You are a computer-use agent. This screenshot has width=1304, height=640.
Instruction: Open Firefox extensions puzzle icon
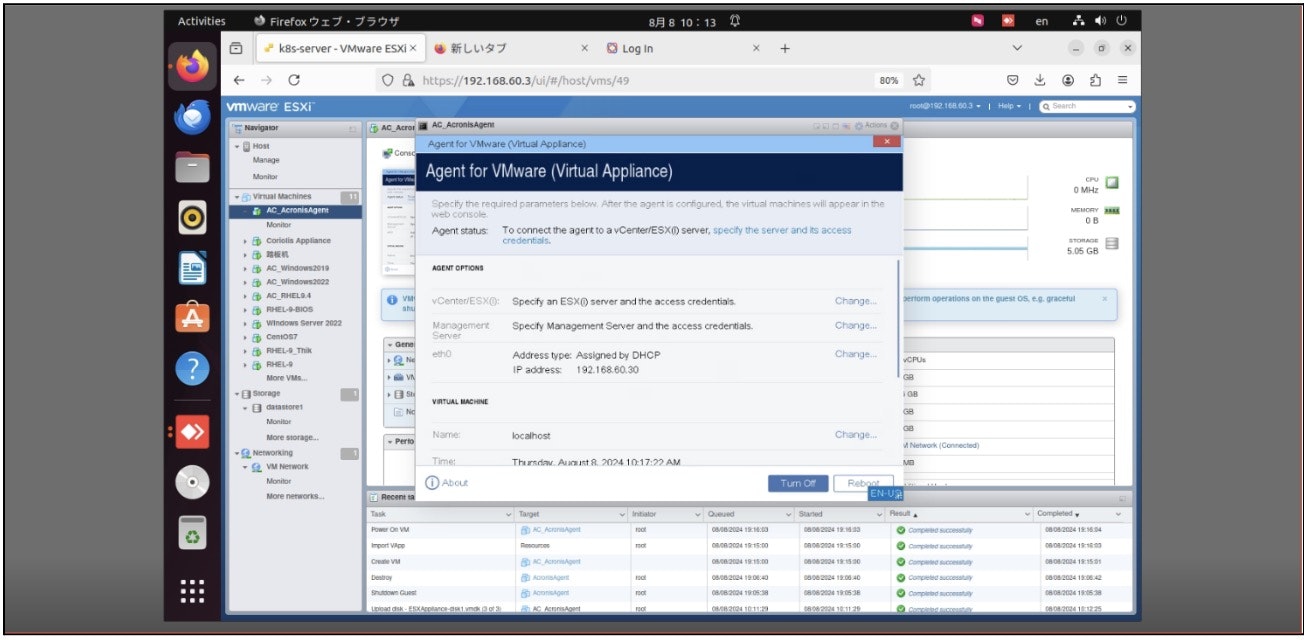pos(1096,80)
